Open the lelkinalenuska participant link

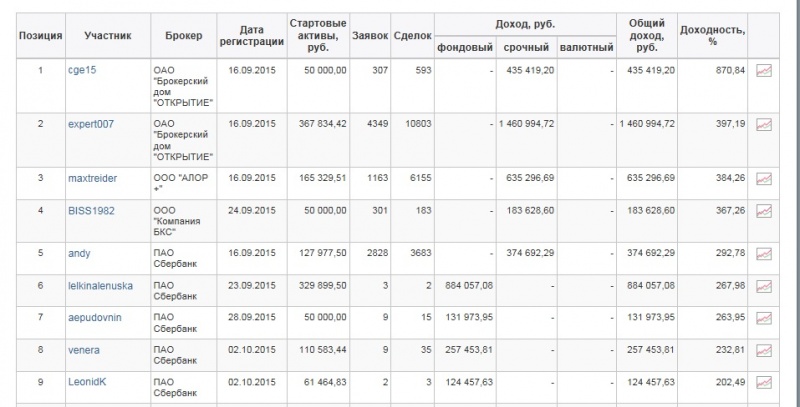click(x=101, y=286)
